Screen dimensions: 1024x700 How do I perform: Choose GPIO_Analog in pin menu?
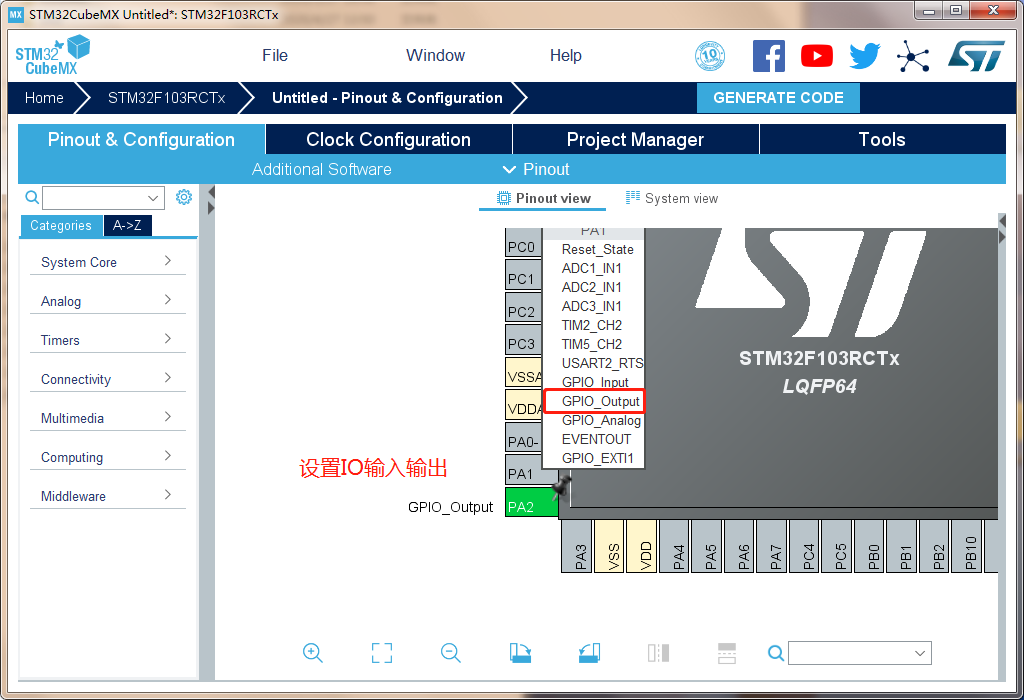[x=594, y=421]
